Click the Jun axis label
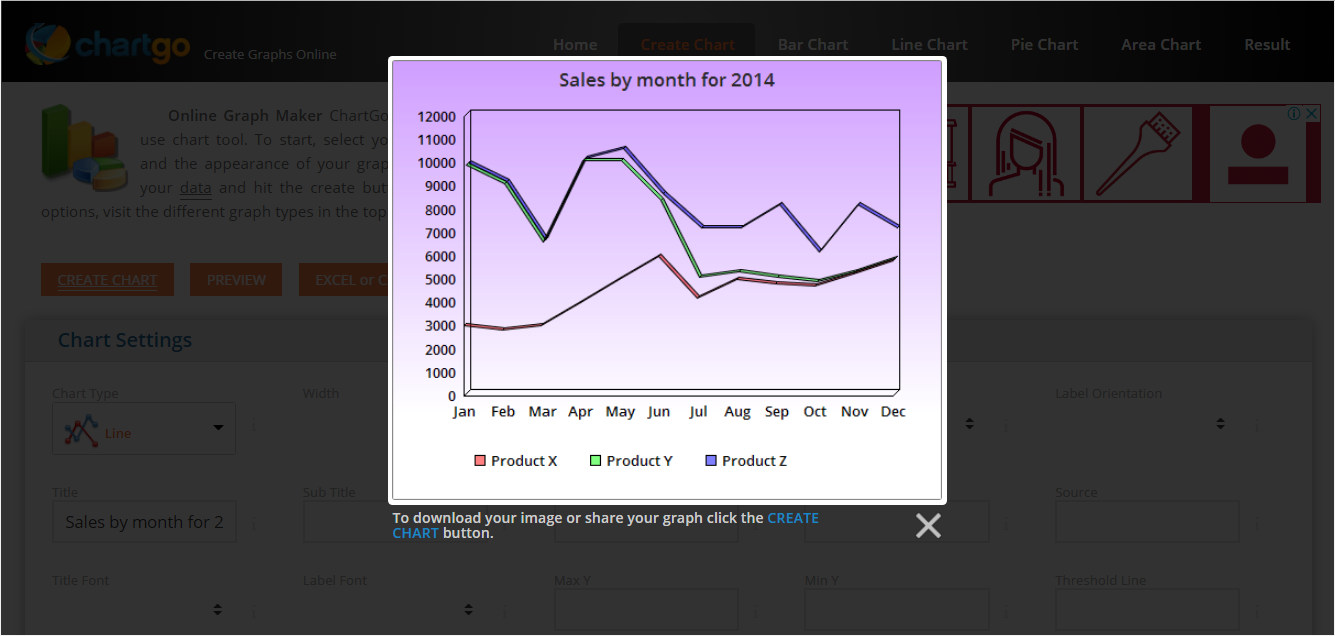 coord(659,412)
